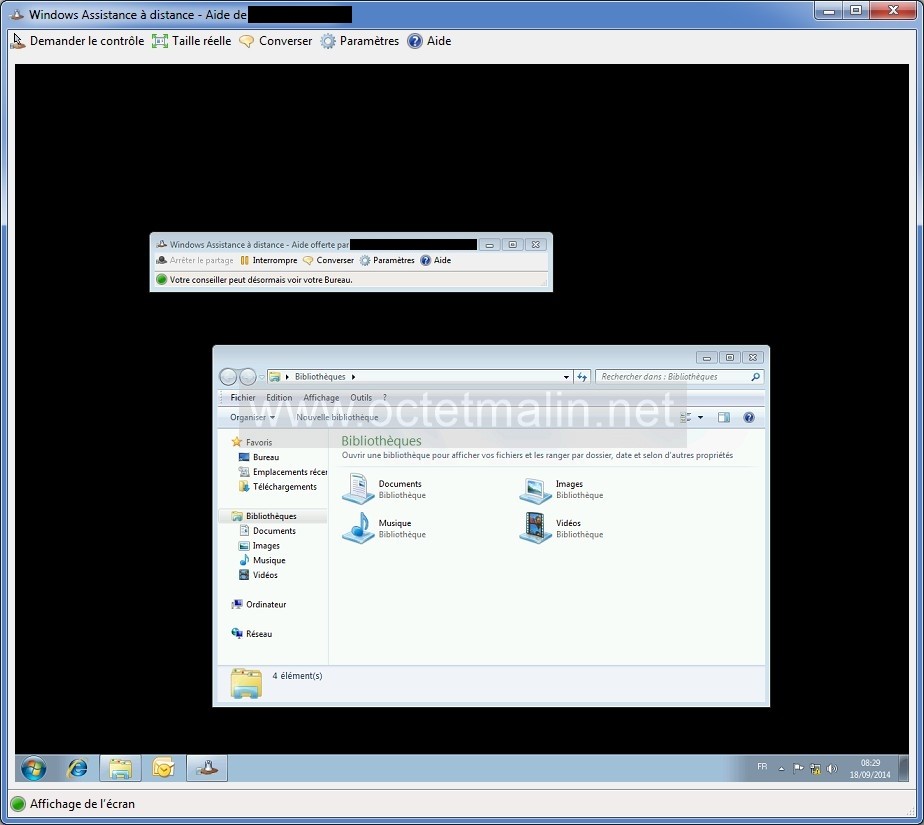Show hidden tray icons arrow
924x825 pixels.
pos(781,768)
